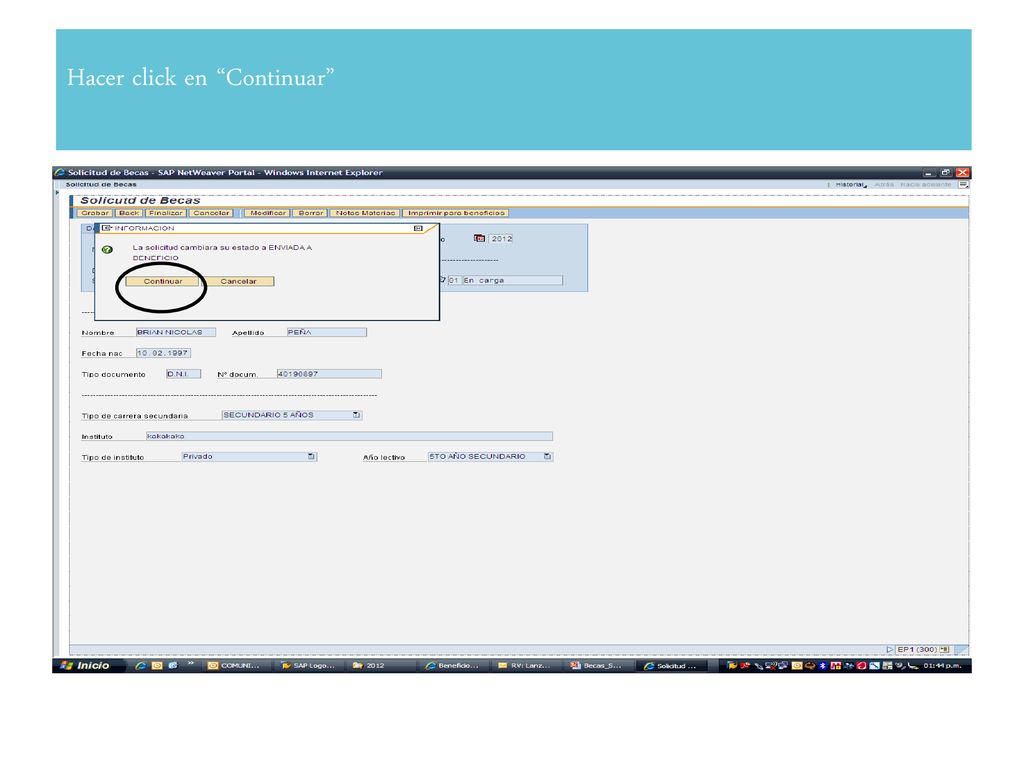The width and height of the screenshot is (1024, 768).
Task: Click the Bluetooth tray icon
Action: pyautogui.click(x=823, y=665)
